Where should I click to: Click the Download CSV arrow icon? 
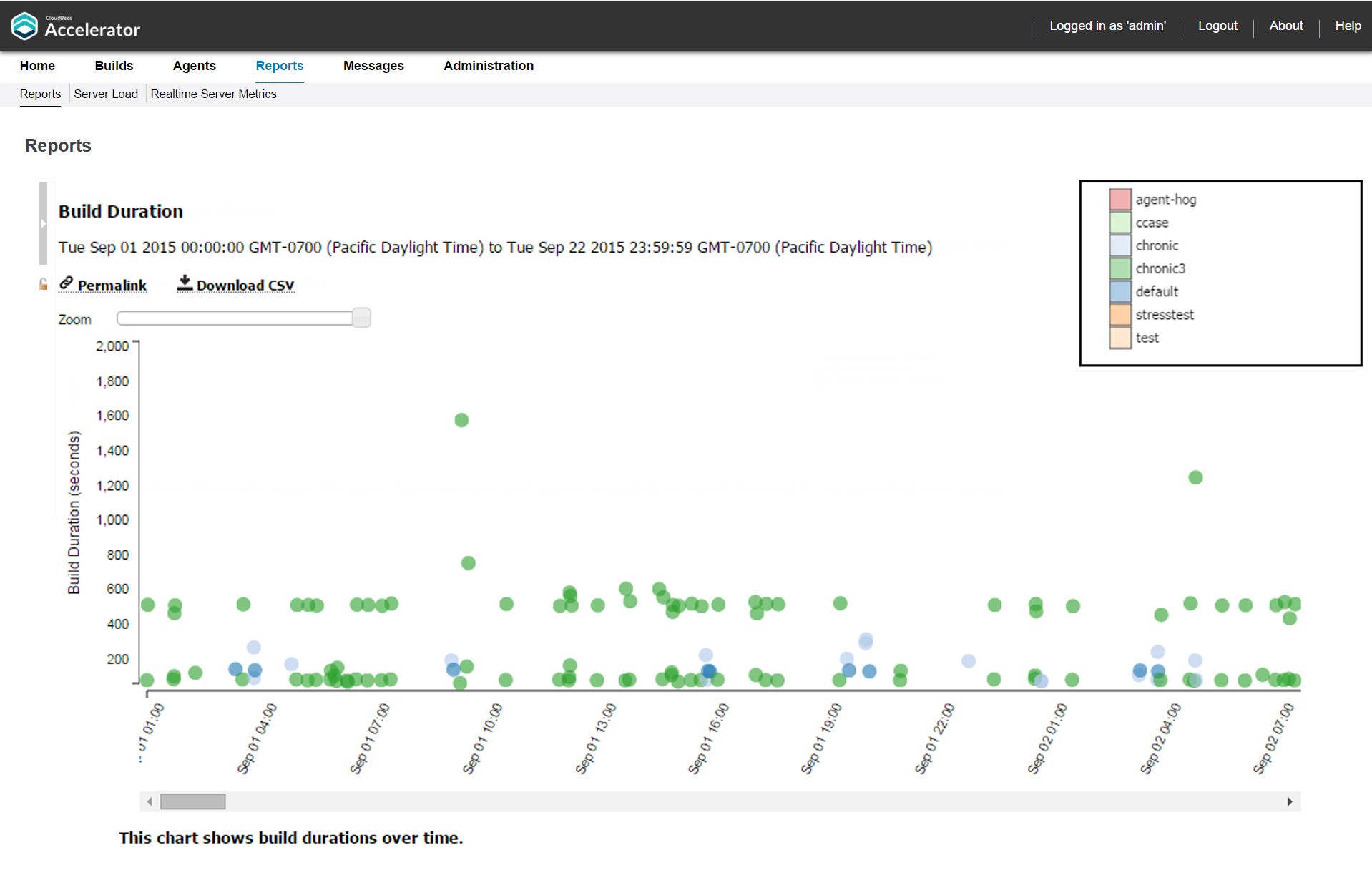tap(185, 283)
